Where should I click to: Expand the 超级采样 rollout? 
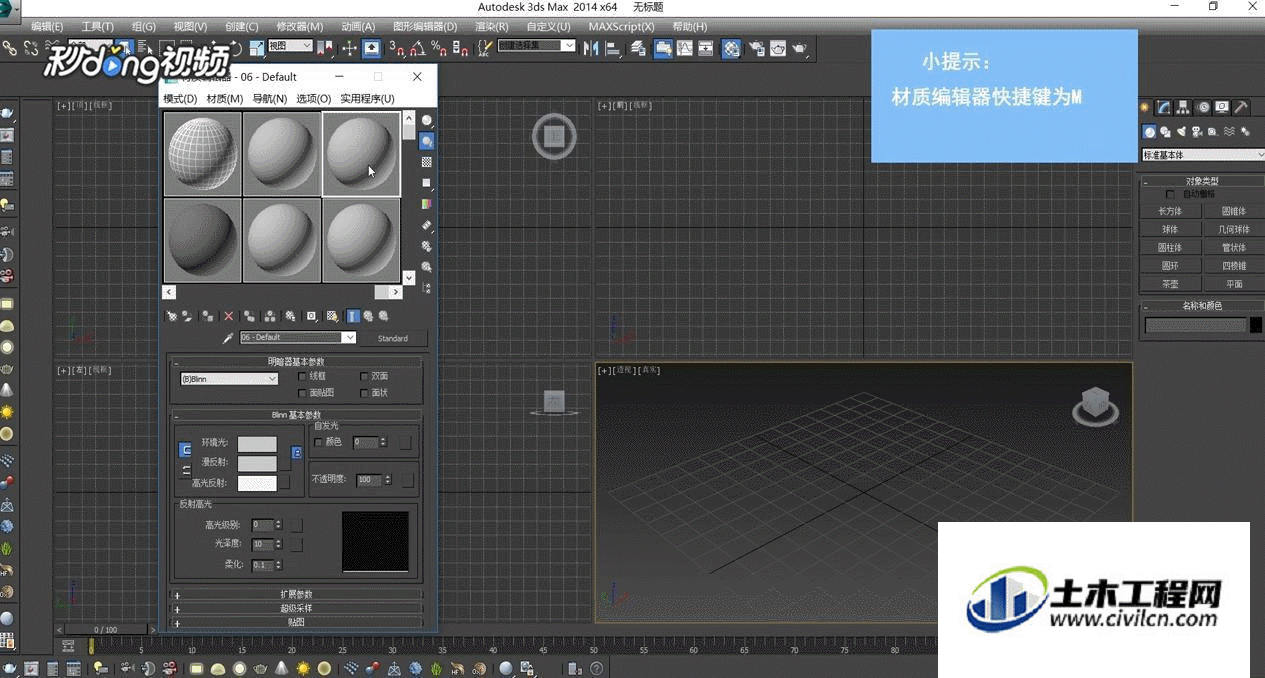pyautogui.click(x=297, y=608)
